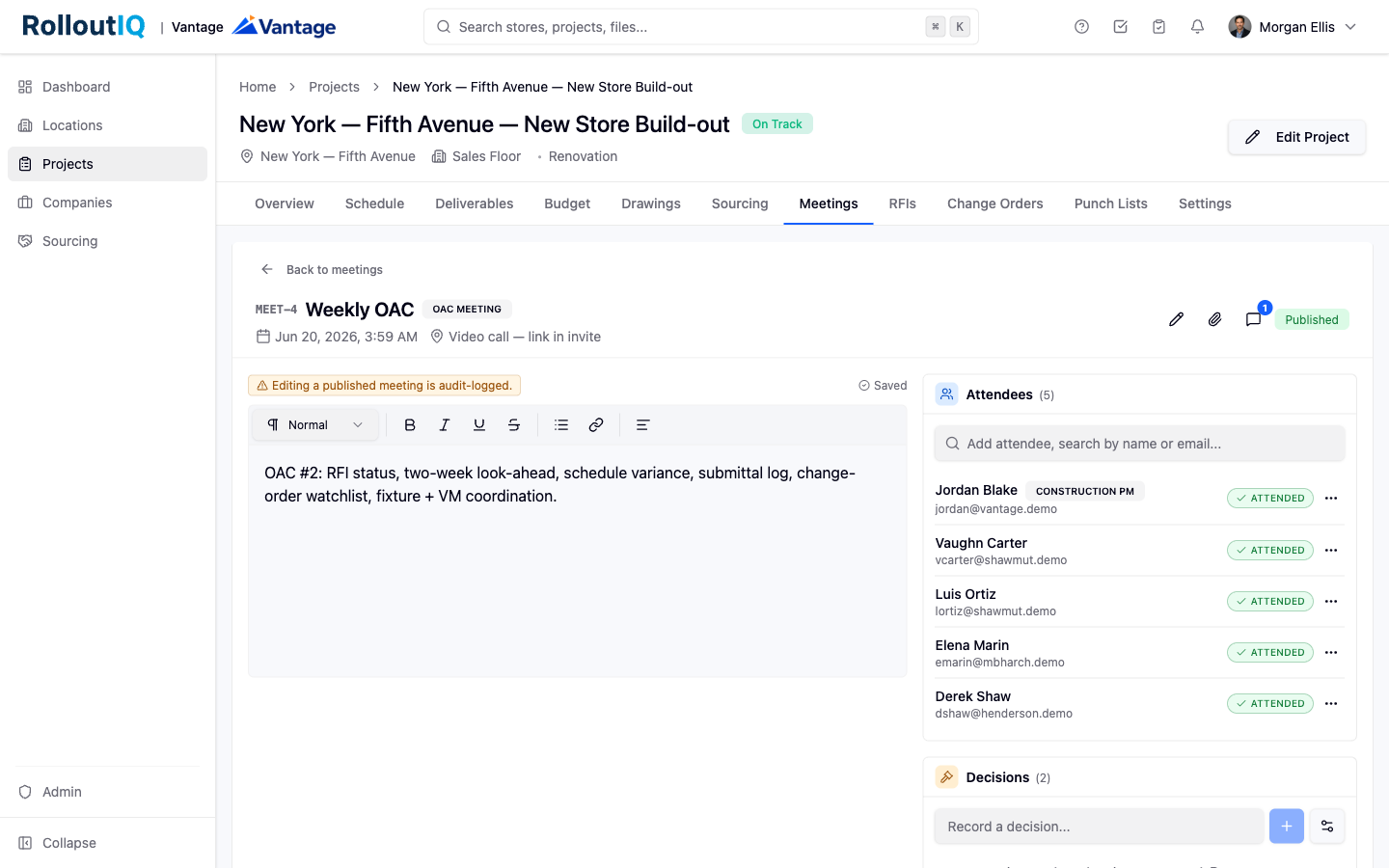
Task: Toggle strikethrough formatting
Action: [x=514, y=424]
